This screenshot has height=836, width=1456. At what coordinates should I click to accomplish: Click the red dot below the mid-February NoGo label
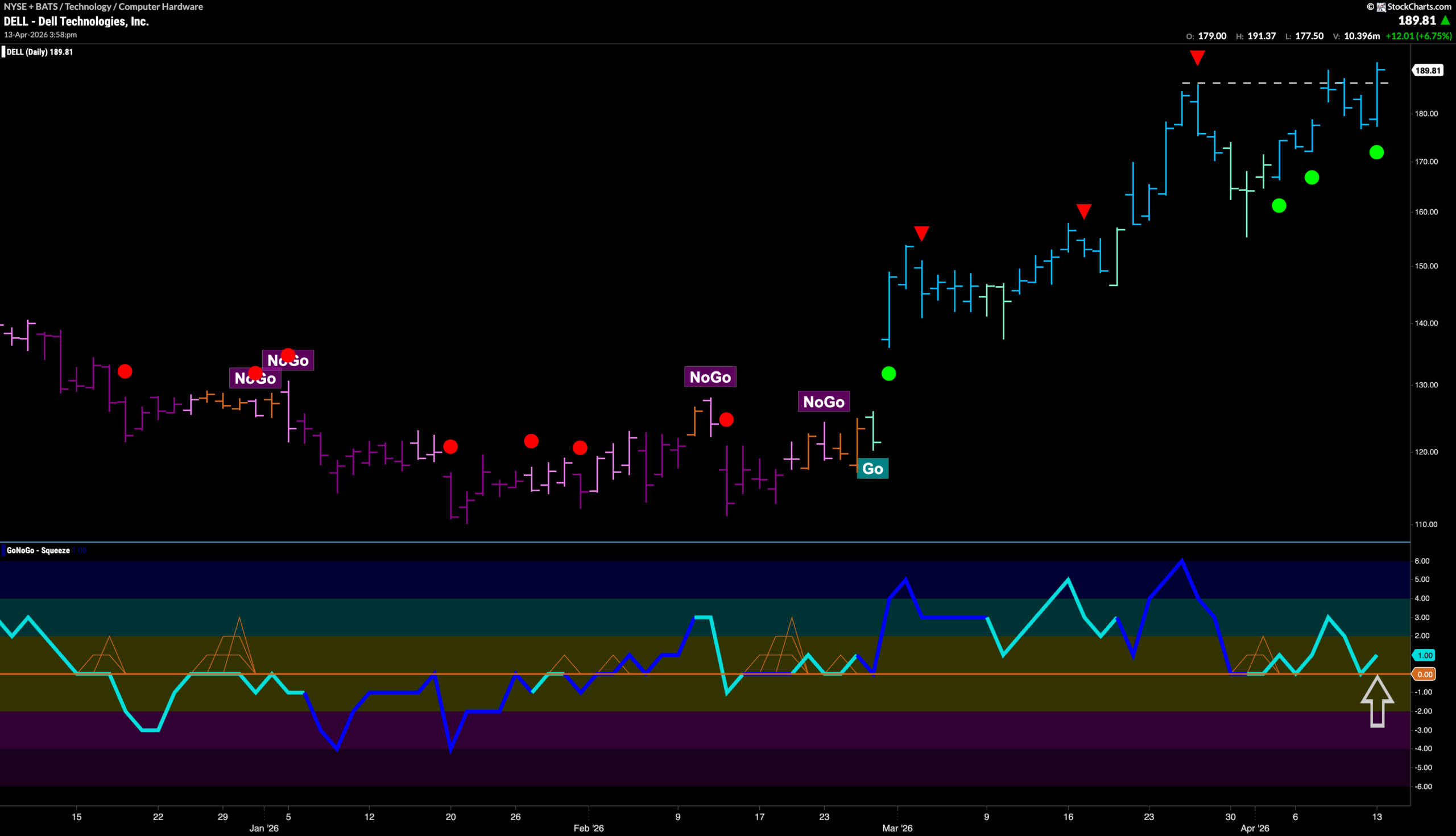726,420
